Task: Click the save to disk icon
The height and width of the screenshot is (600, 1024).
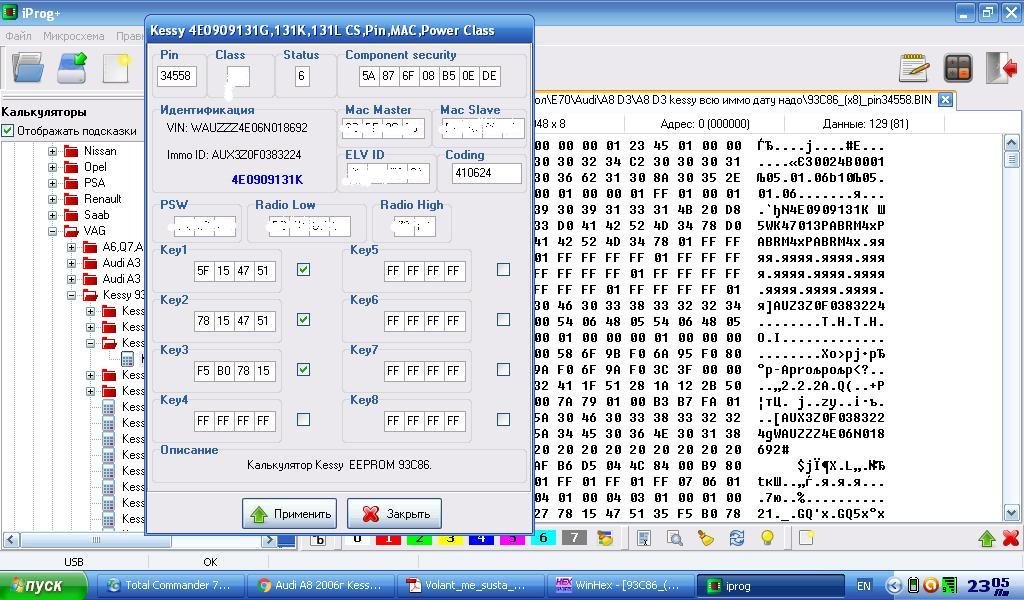Action: 72,68
